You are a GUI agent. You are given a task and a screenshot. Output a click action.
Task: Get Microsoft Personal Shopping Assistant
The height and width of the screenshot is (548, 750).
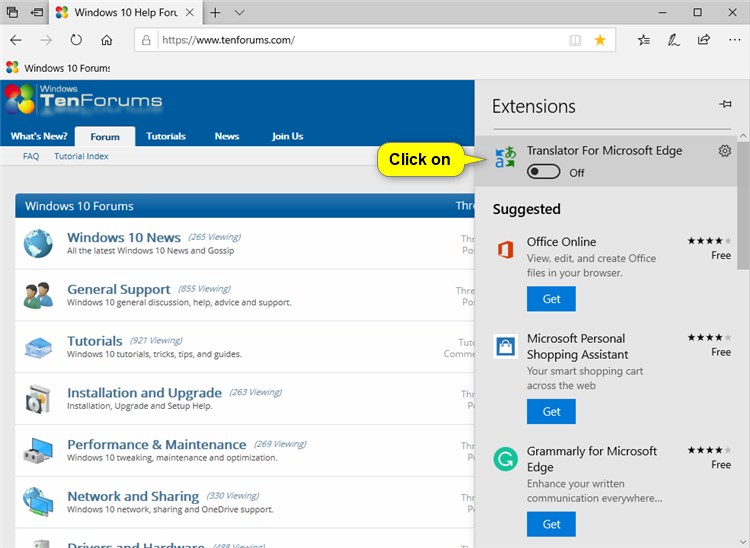(x=551, y=412)
